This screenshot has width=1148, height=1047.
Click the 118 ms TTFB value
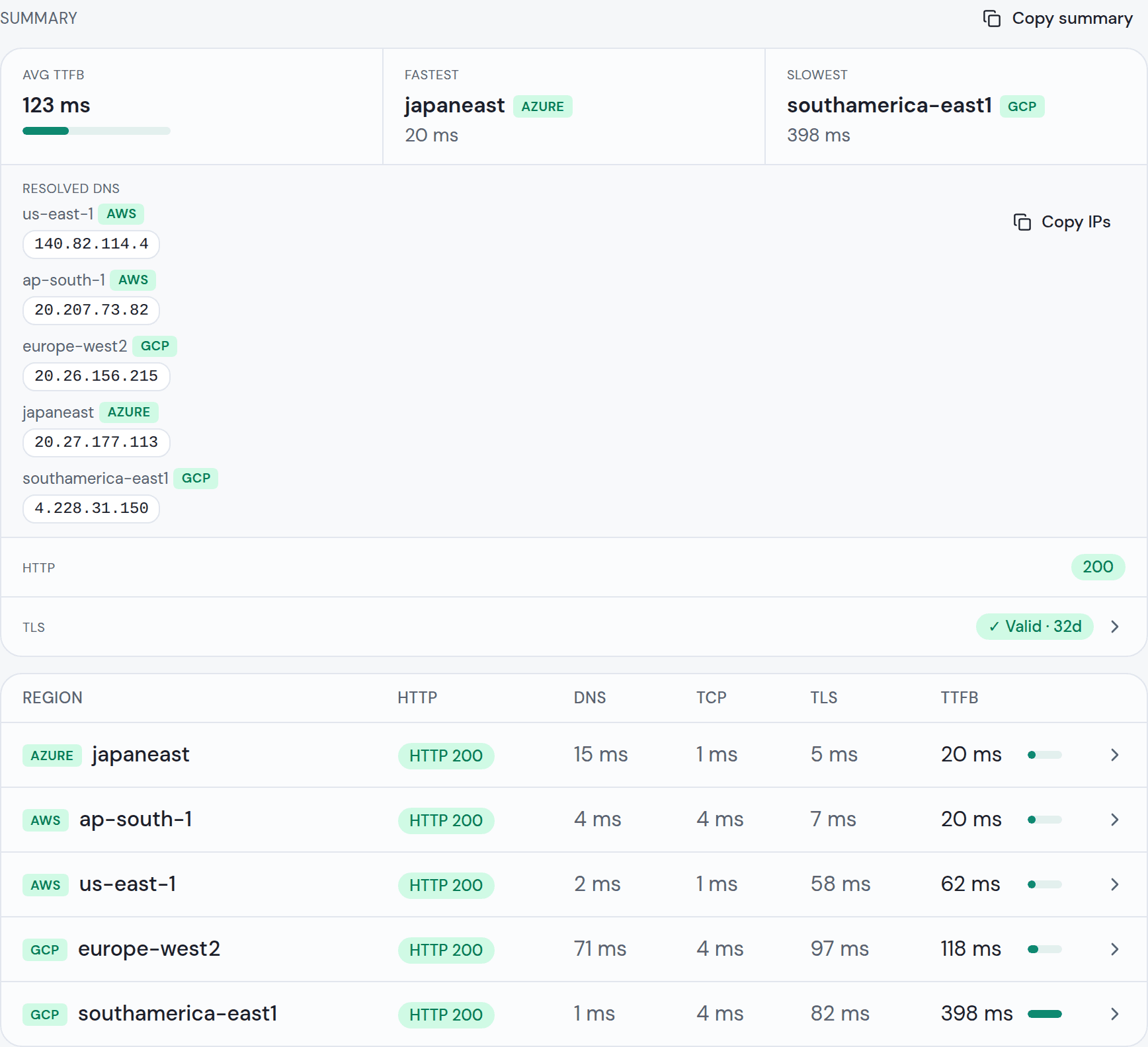click(971, 949)
